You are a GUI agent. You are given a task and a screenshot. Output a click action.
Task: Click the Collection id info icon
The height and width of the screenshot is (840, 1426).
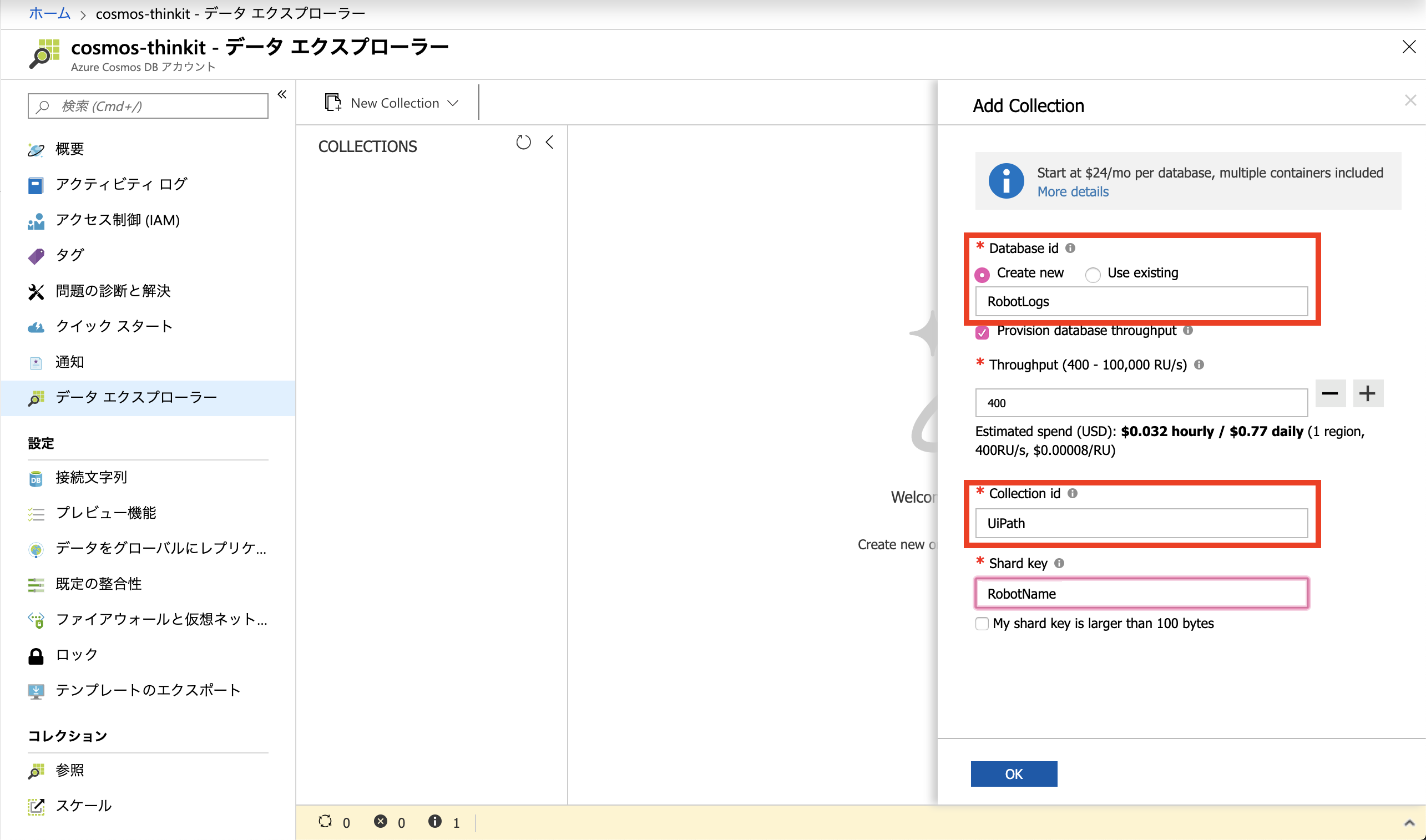tap(1072, 493)
